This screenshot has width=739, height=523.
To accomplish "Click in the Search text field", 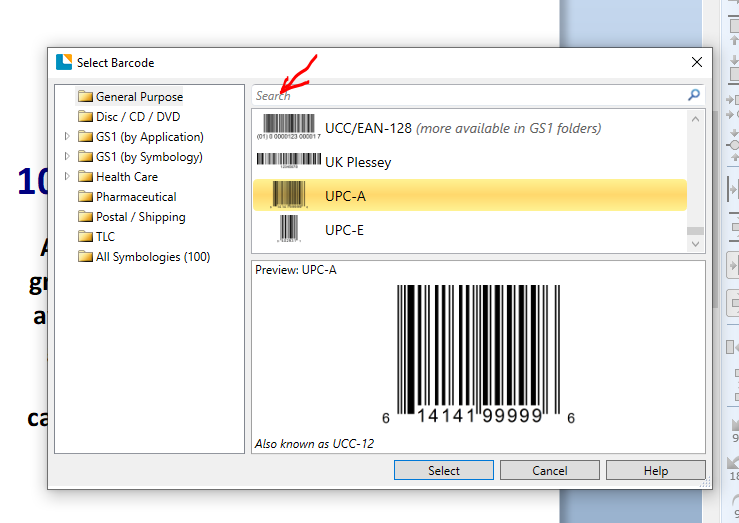I will pyautogui.click(x=465, y=96).
